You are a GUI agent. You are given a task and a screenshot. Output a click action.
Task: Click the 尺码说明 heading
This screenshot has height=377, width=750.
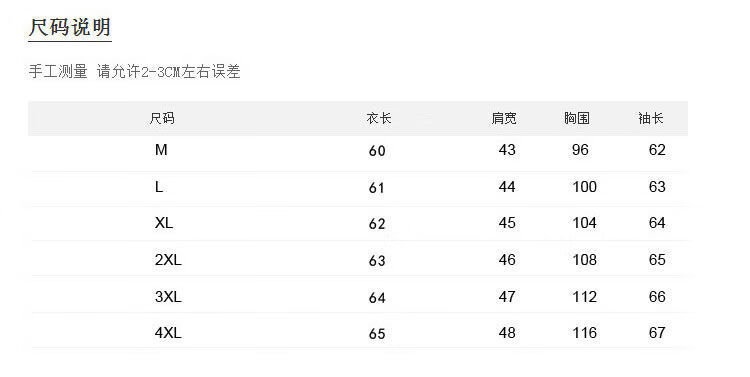[x=70, y=27]
